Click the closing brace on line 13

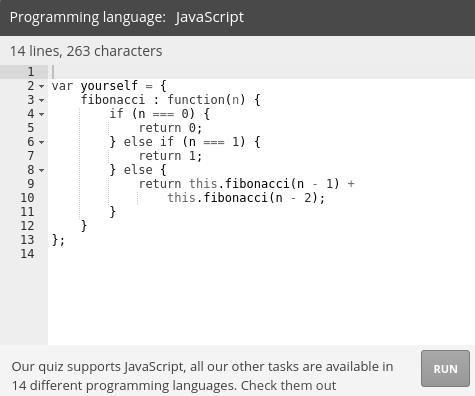pyautogui.click(x=55, y=240)
